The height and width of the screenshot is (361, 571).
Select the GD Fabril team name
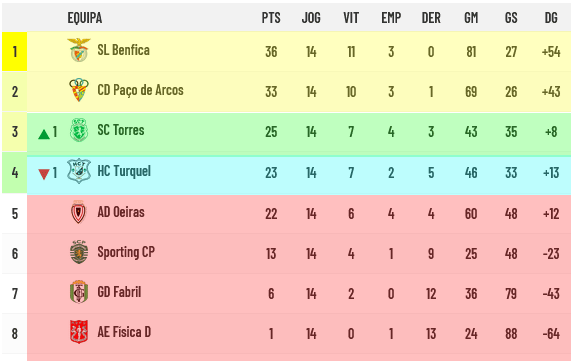(119, 292)
